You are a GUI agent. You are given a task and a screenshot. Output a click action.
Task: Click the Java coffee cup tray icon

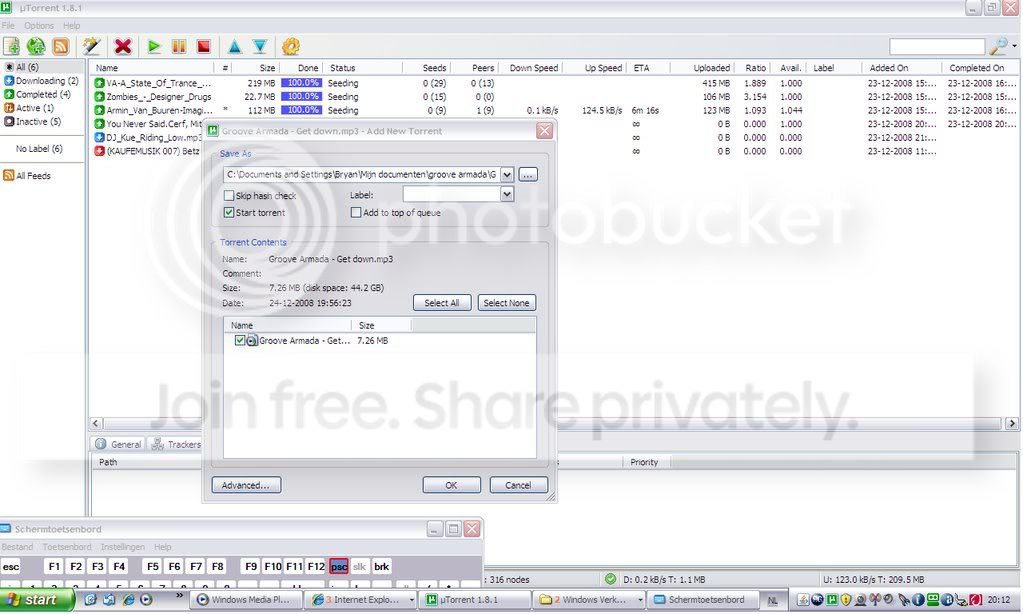(803, 600)
